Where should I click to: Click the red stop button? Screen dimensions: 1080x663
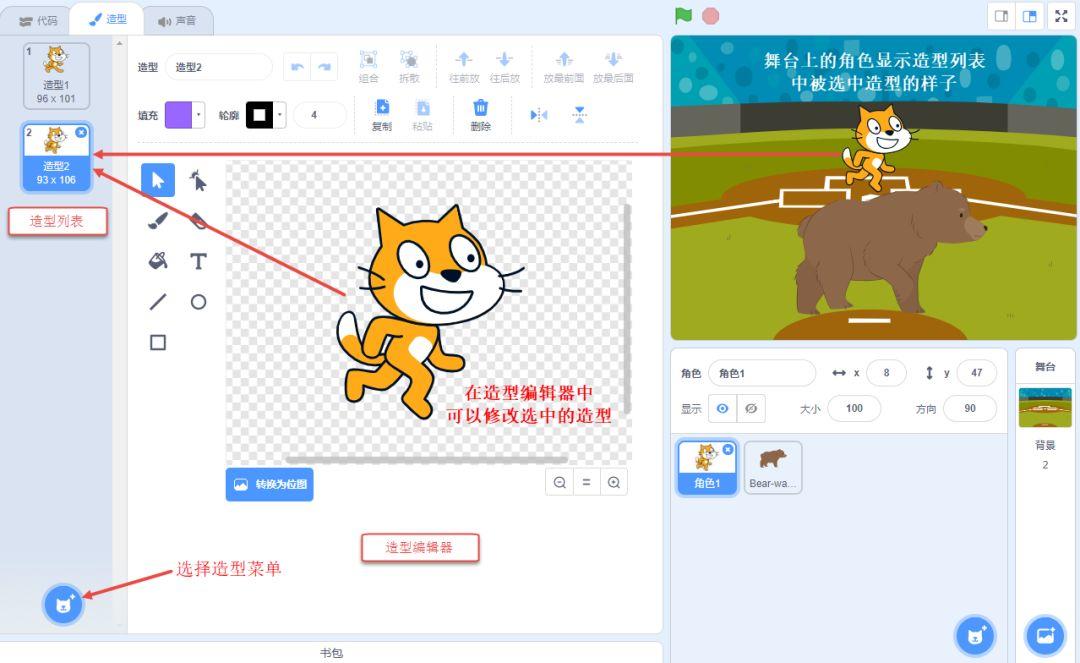710,16
